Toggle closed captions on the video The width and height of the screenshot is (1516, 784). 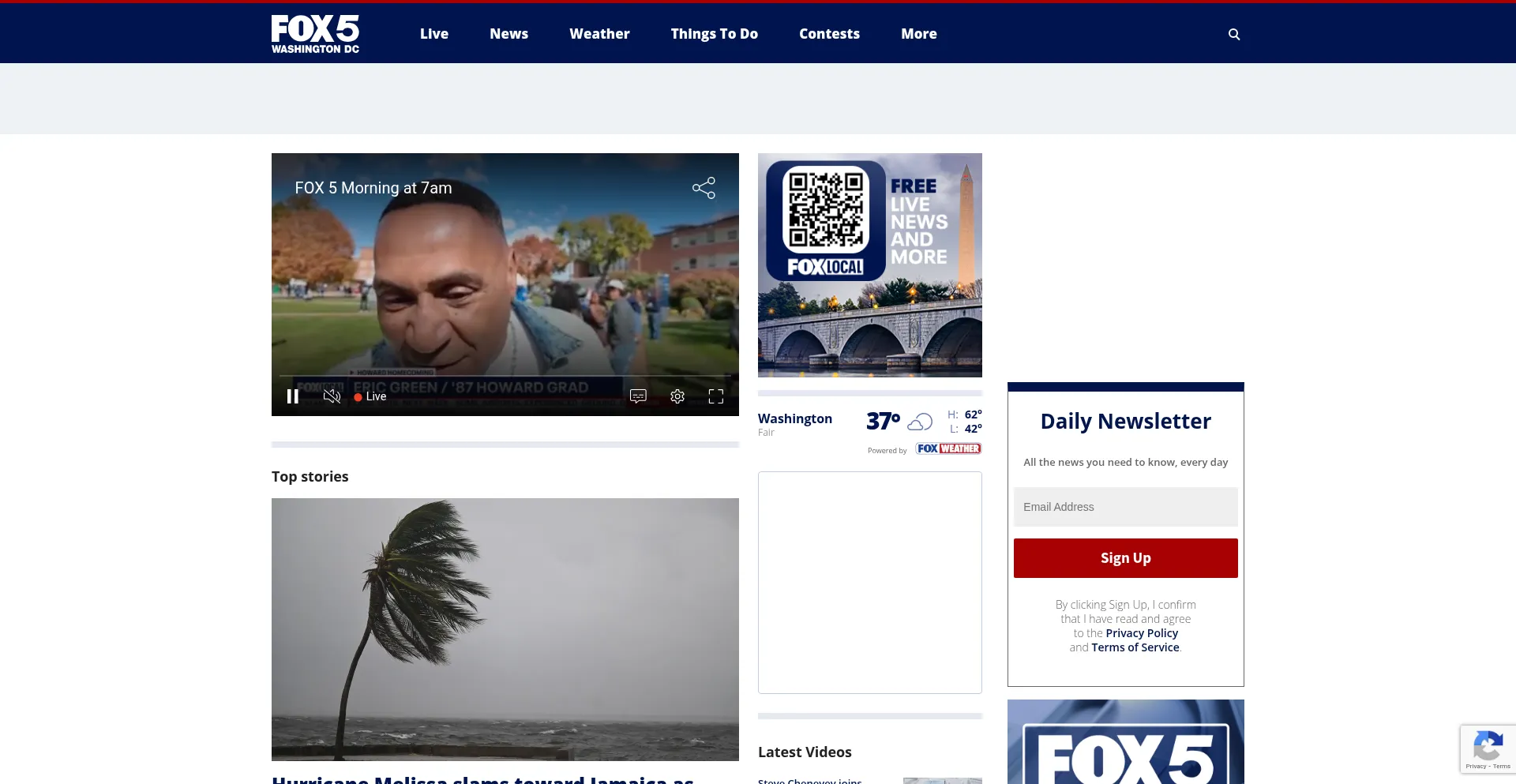click(638, 396)
